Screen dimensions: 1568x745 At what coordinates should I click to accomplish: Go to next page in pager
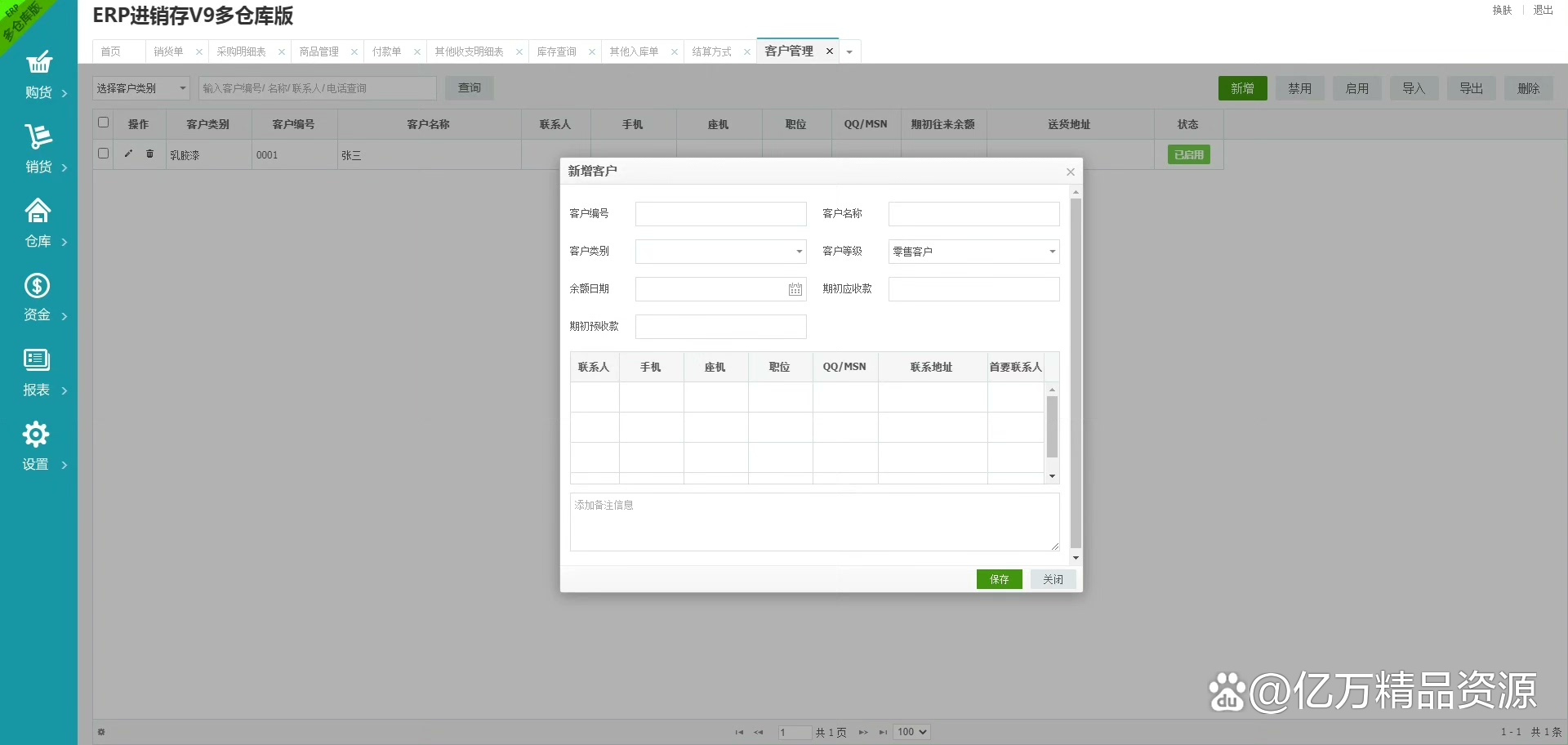pos(863,732)
